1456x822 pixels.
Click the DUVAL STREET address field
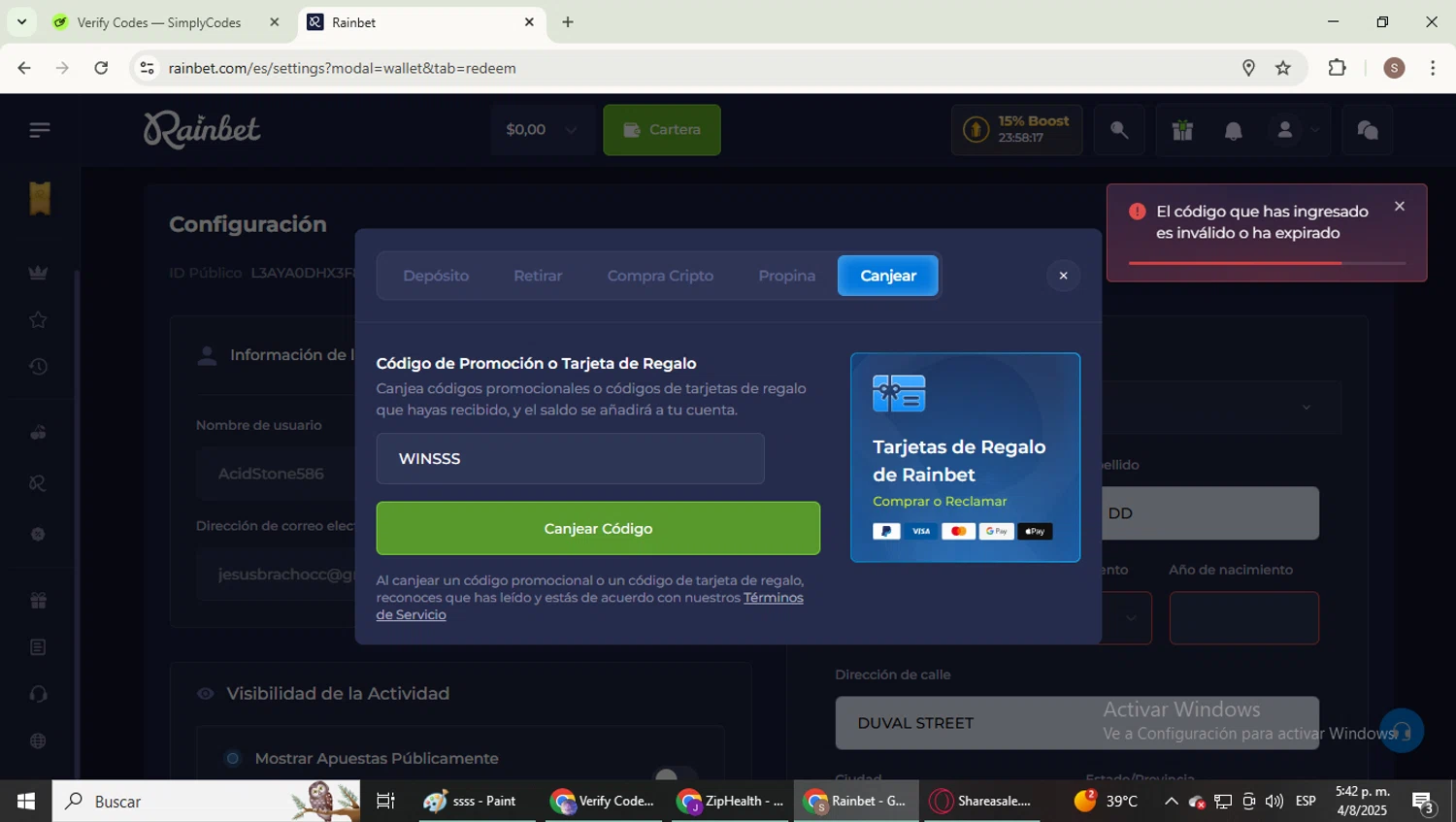[1076, 723]
